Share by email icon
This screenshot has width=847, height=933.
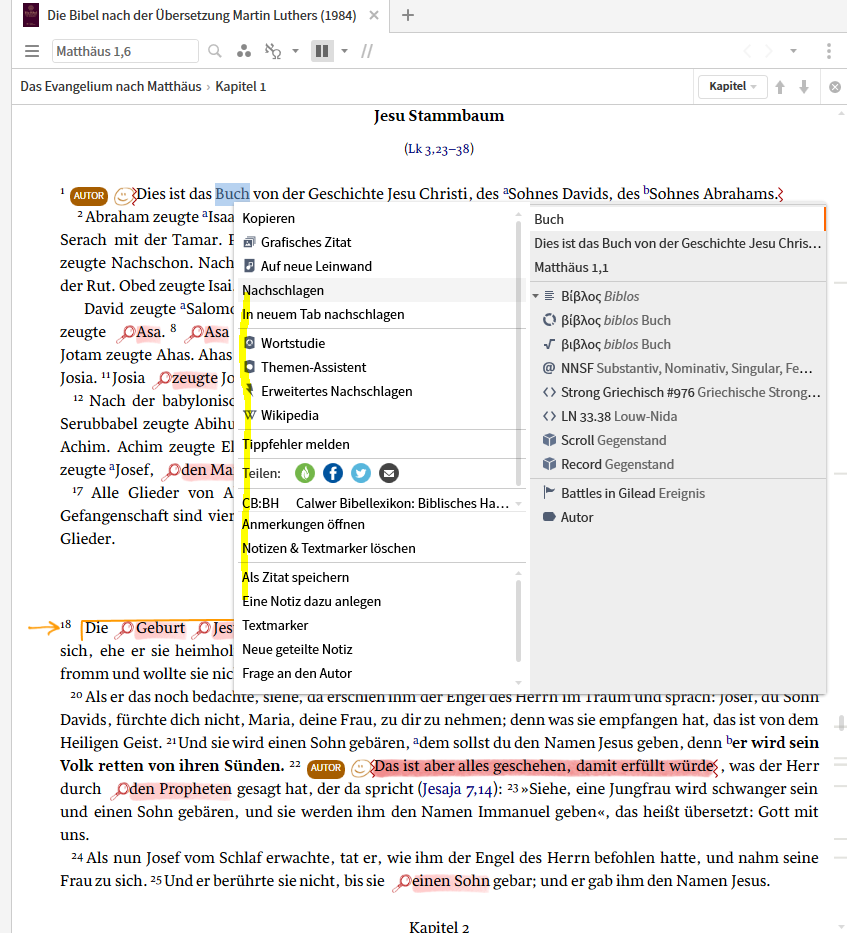389,473
